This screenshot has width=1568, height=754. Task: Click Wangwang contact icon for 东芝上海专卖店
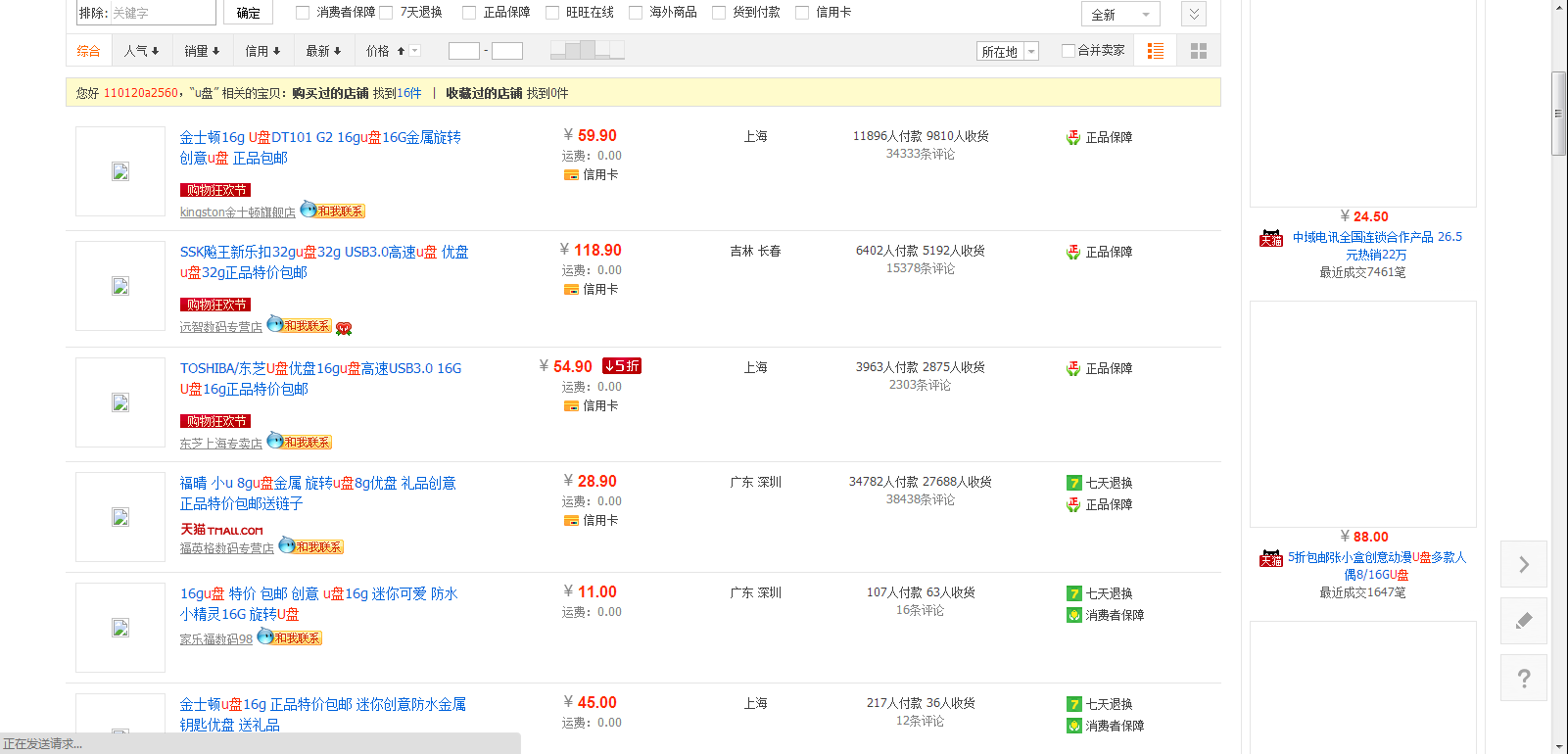pyautogui.click(x=299, y=441)
